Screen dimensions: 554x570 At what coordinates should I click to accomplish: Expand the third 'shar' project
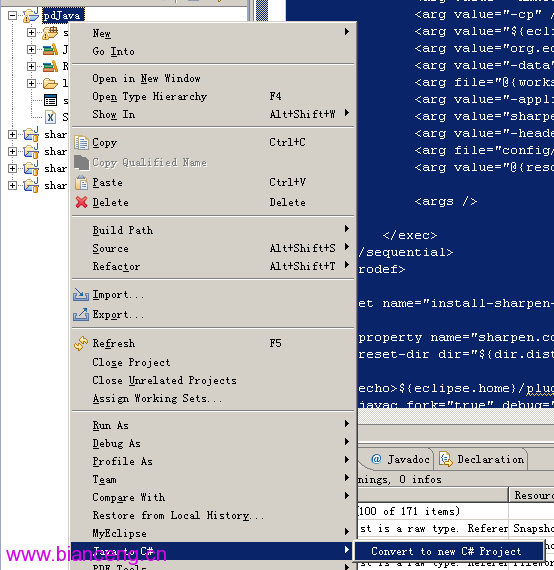coord(12,168)
